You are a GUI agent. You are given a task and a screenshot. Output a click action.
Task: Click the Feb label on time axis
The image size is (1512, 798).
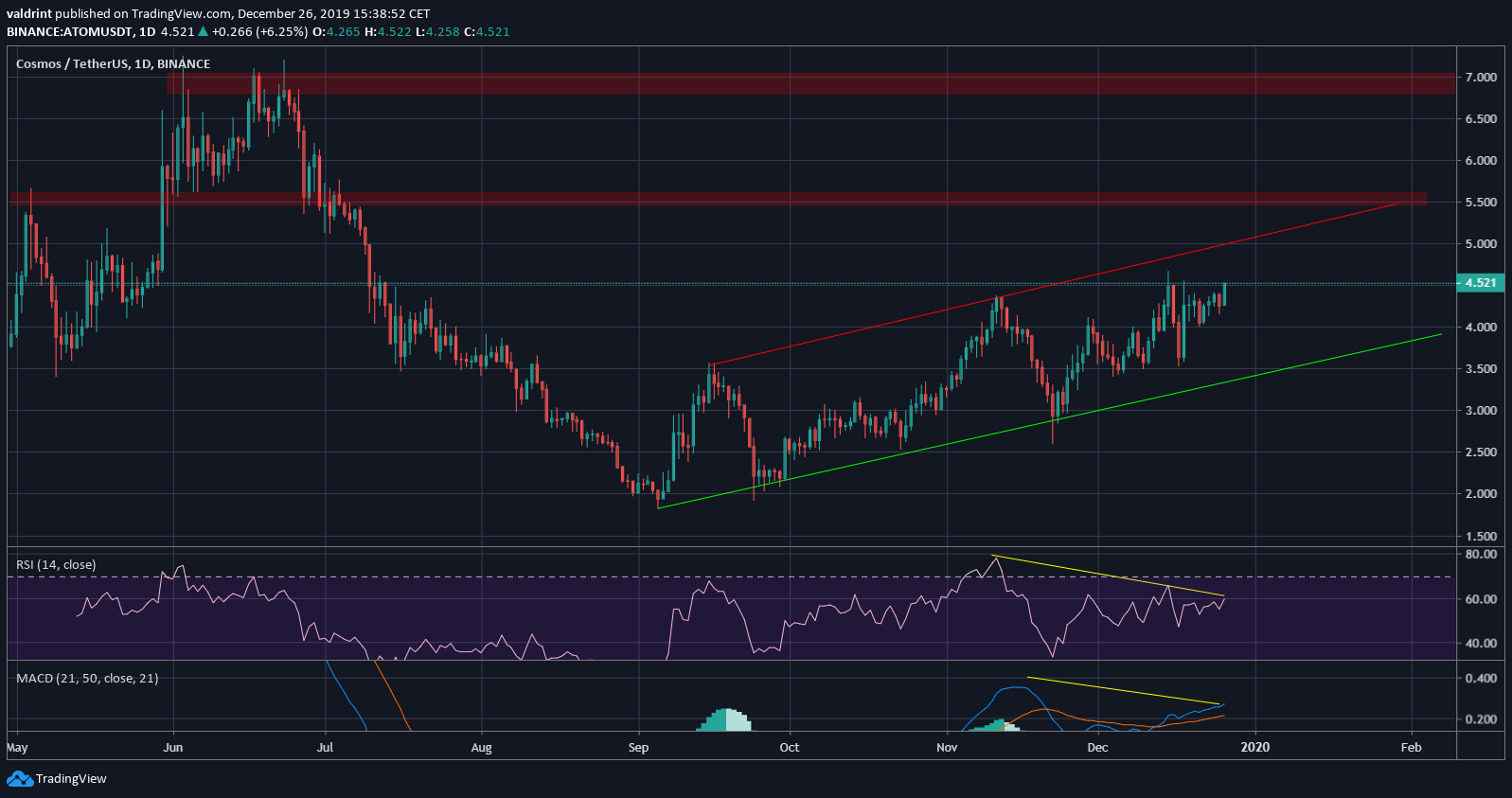pos(1411,747)
